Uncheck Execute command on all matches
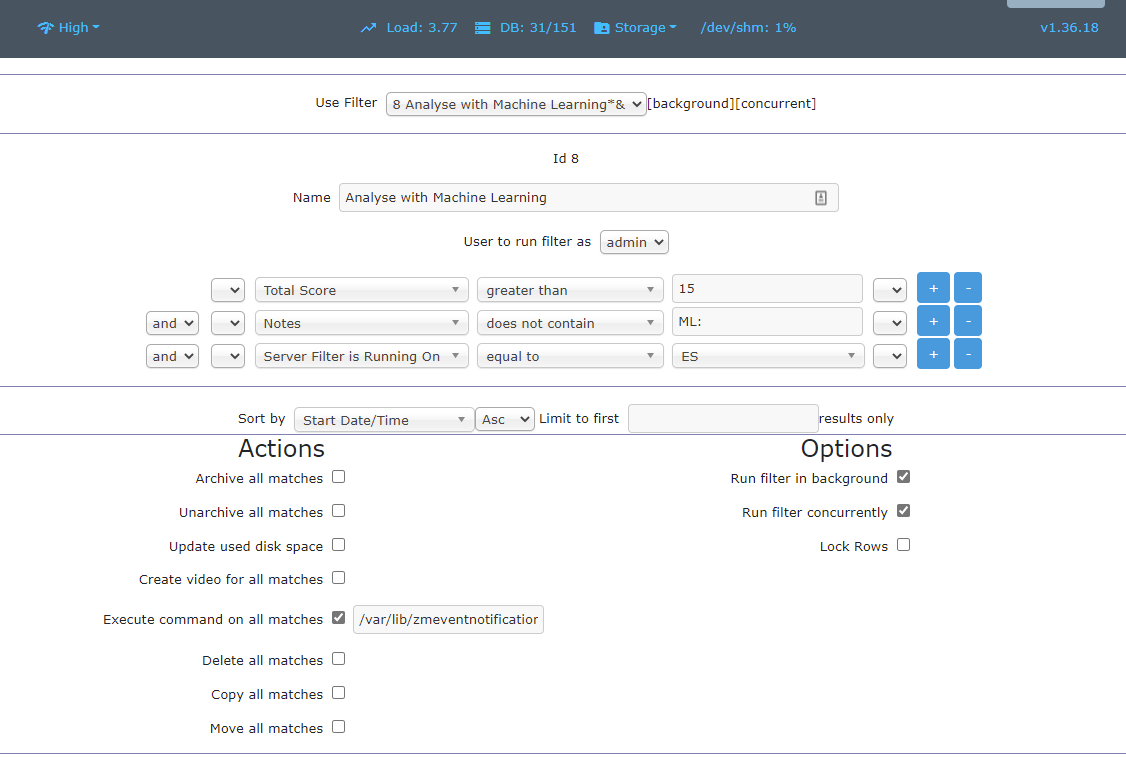This screenshot has height=757, width=1126. click(339, 618)
